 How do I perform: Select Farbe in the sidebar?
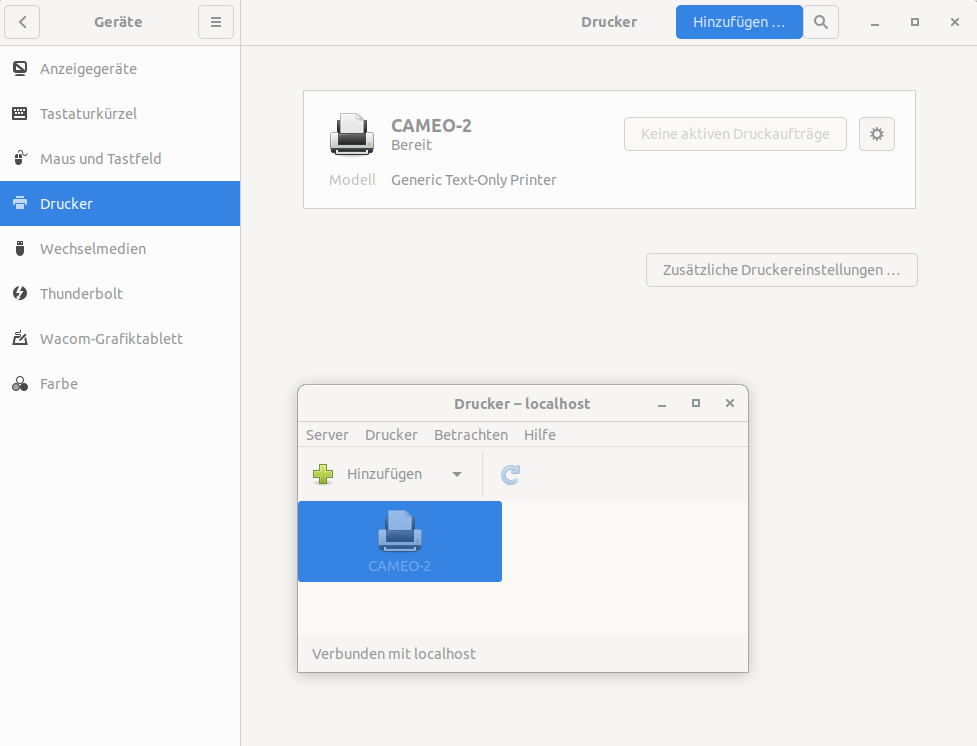coord(58,384)
